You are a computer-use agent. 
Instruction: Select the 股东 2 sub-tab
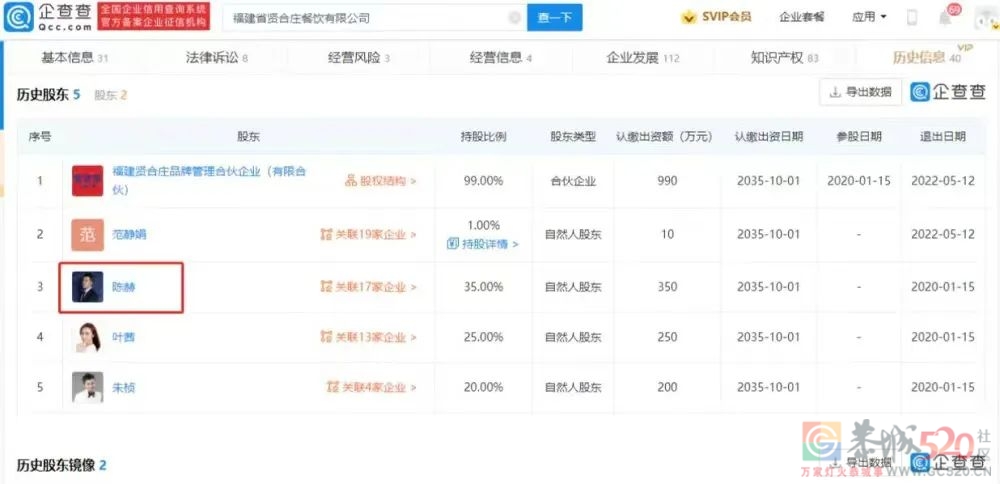click(111, 95)
